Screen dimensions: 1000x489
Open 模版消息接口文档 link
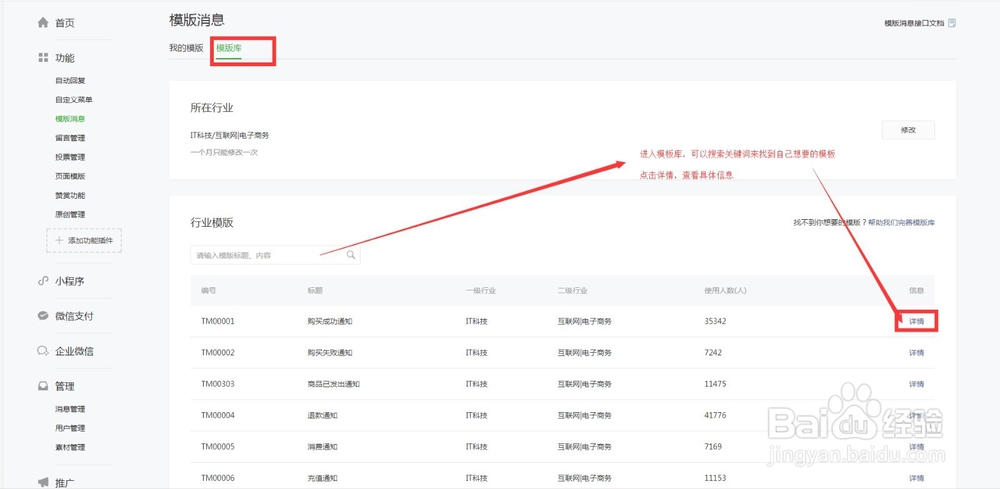pos(914,23)
